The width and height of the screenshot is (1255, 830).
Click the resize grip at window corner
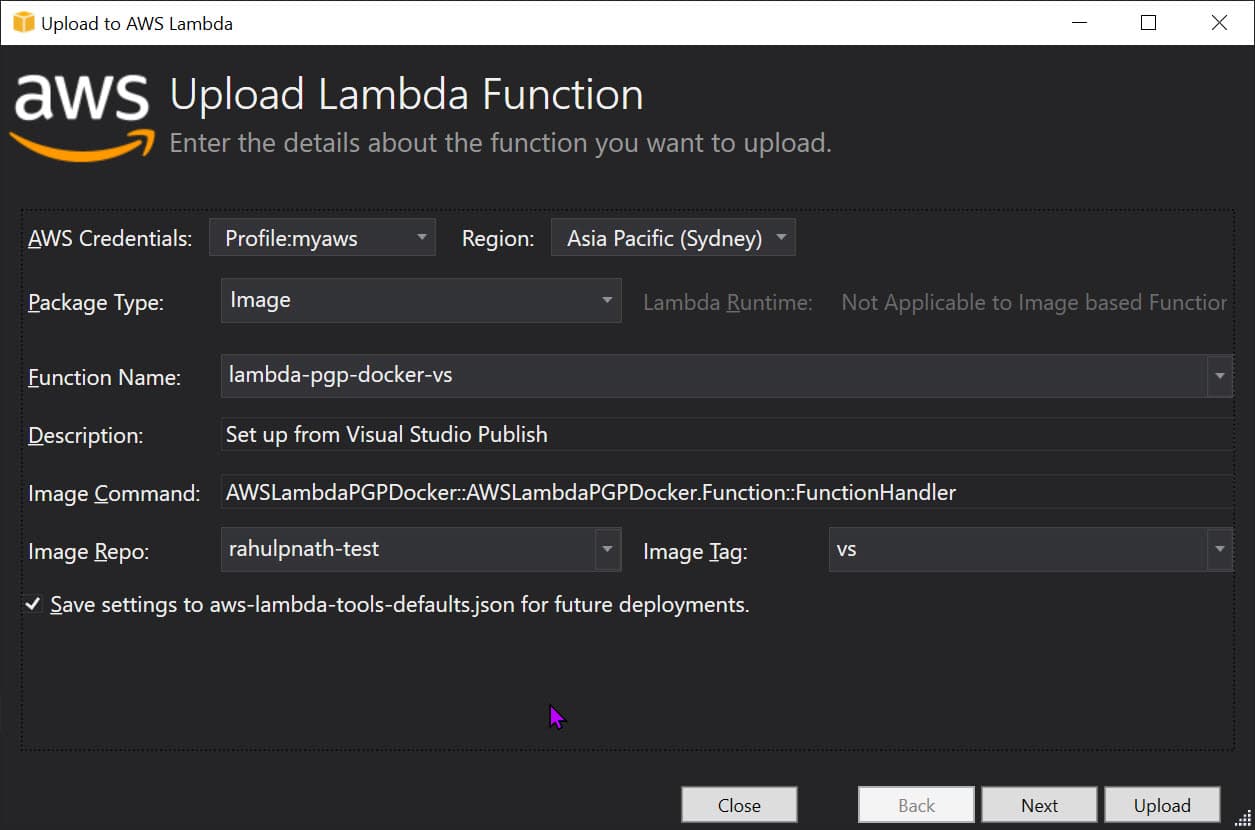tap(1243, 818)
